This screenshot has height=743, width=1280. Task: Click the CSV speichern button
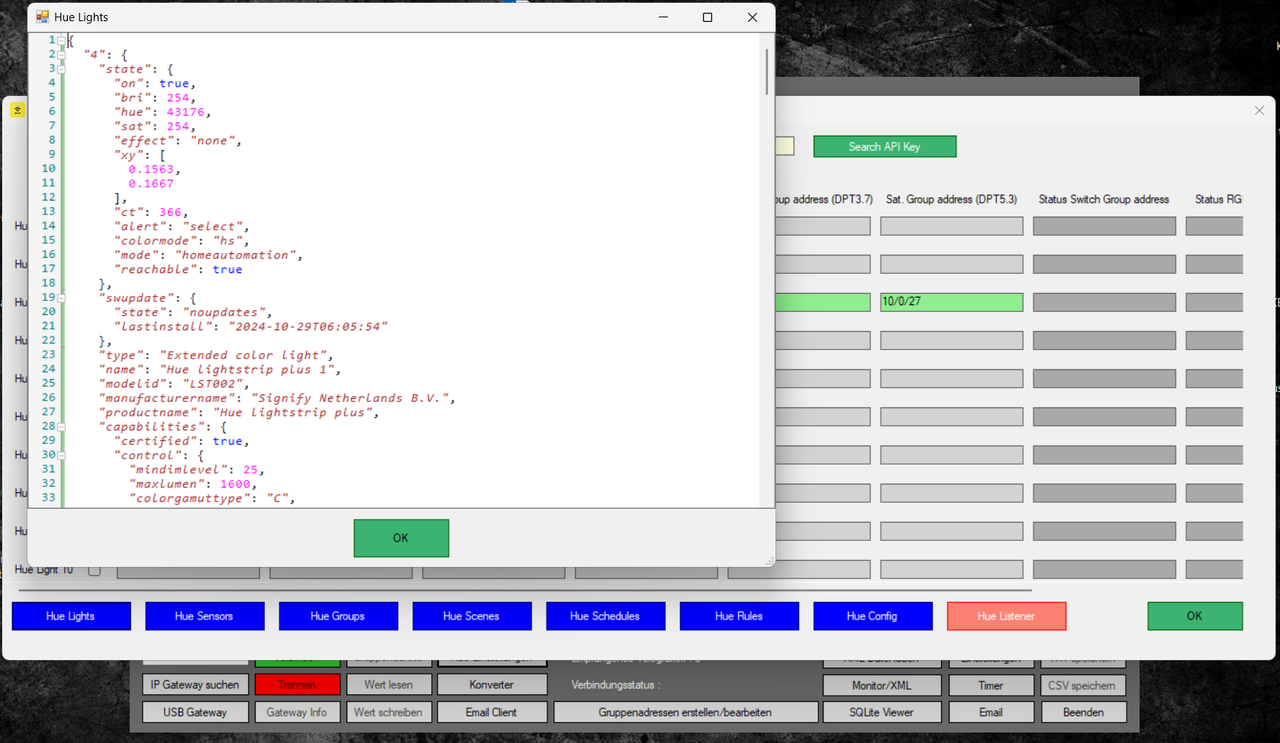pos(1083,685)
